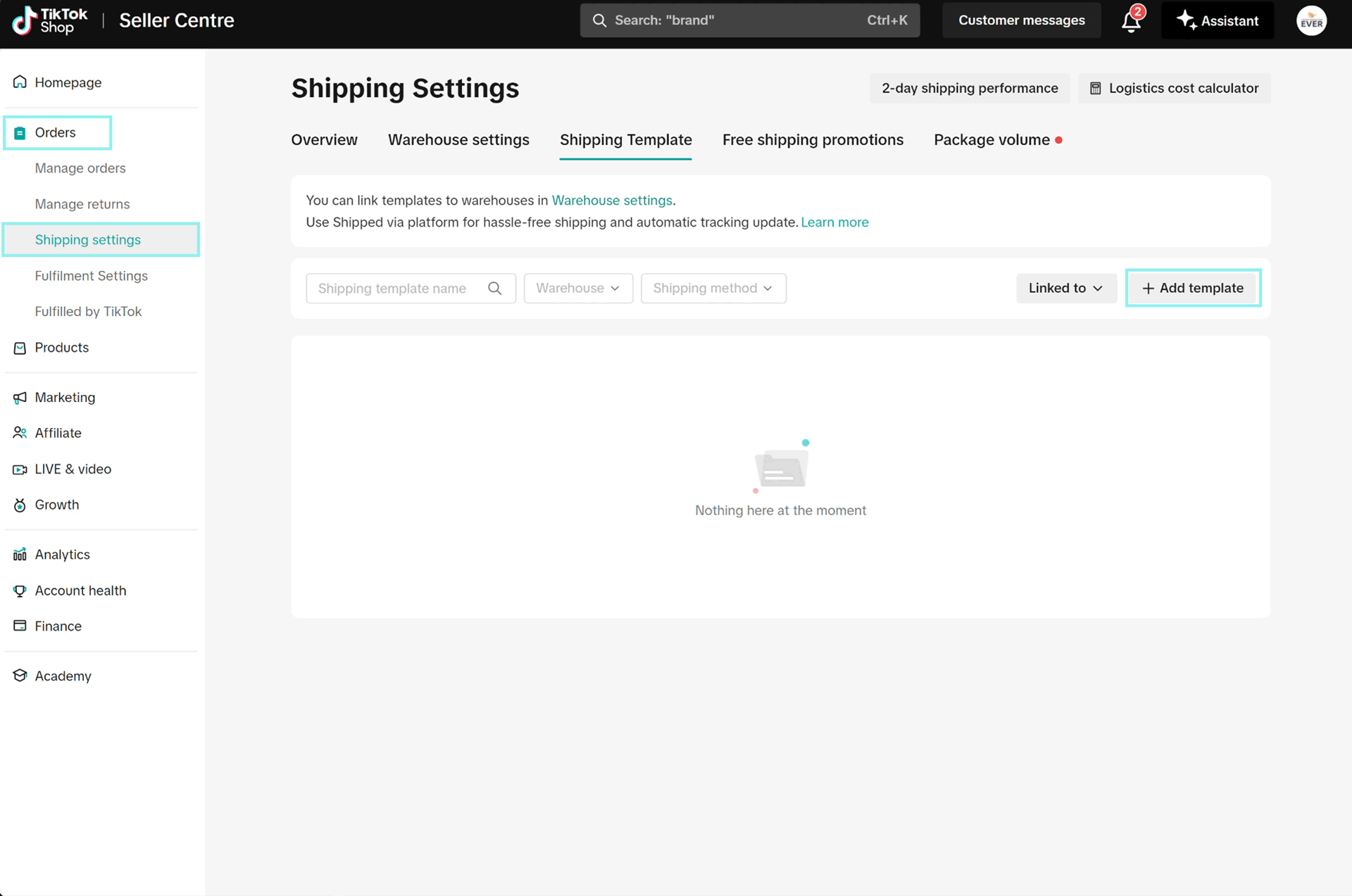The width and height of the screenshot is (1352, 896).
Task: Click the Add template button
Action: tap(1193, 289)
